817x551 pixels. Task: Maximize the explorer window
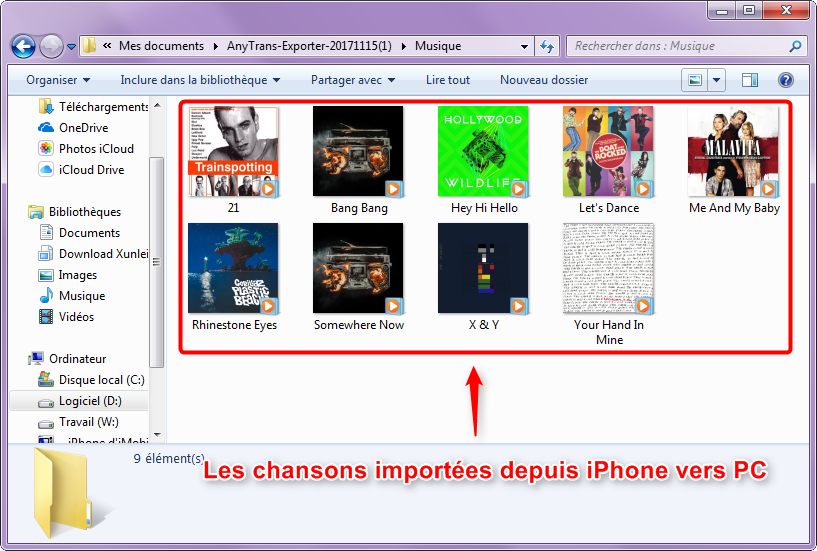[x=749, y=9]
